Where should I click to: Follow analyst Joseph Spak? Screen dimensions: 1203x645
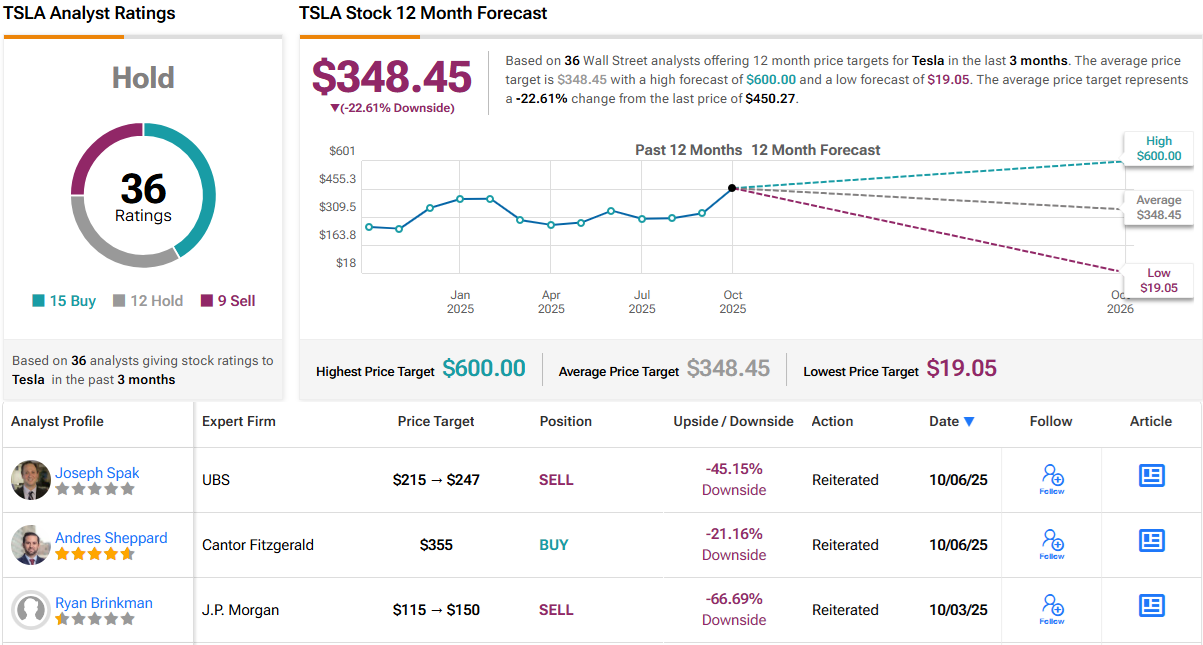pyautogui.click(x=1051, y=478)
